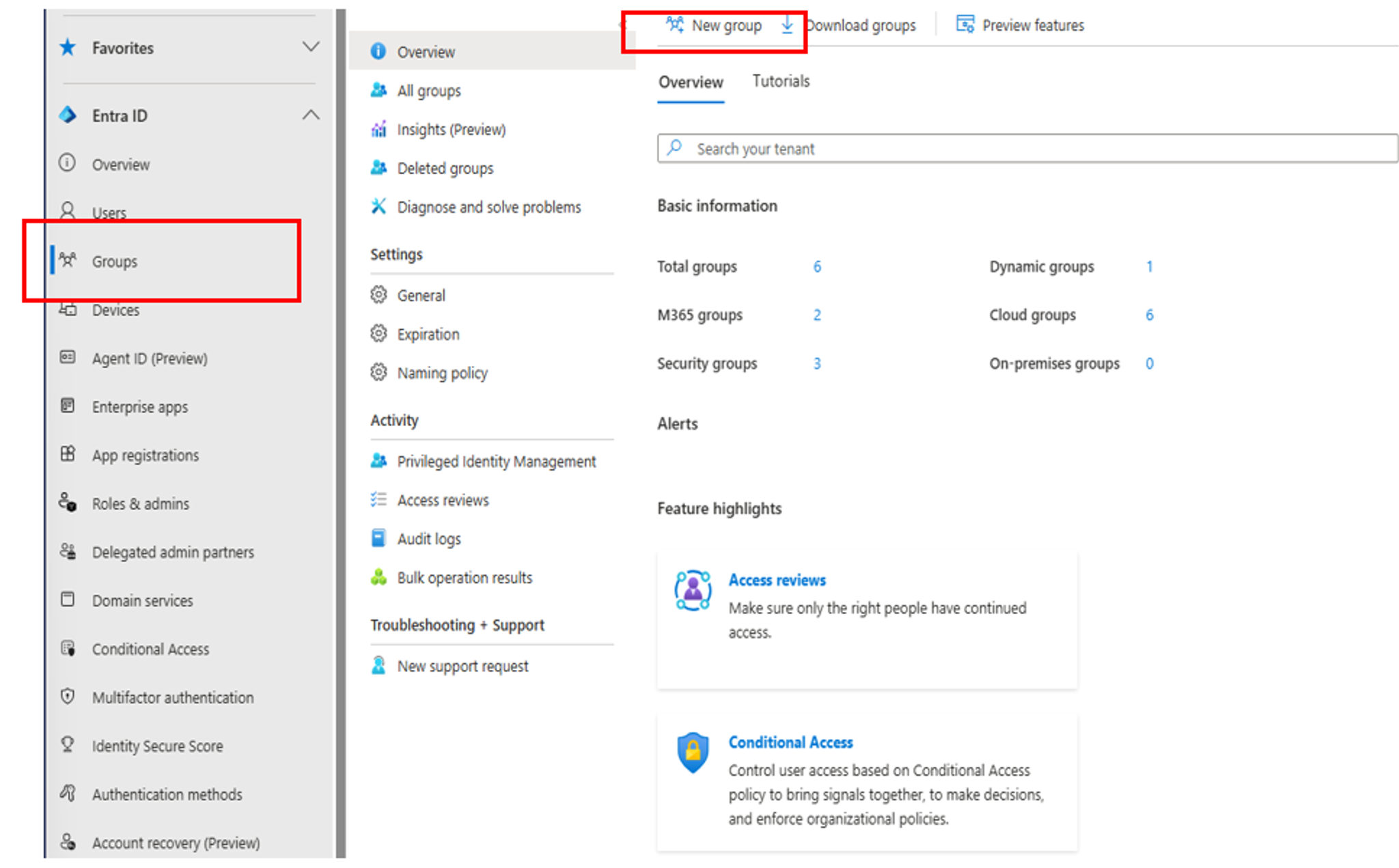Open Entra ID Overview in left navigation
Image resolution: width=1399 pixels, height=868 pixels.
click(120, 165)
